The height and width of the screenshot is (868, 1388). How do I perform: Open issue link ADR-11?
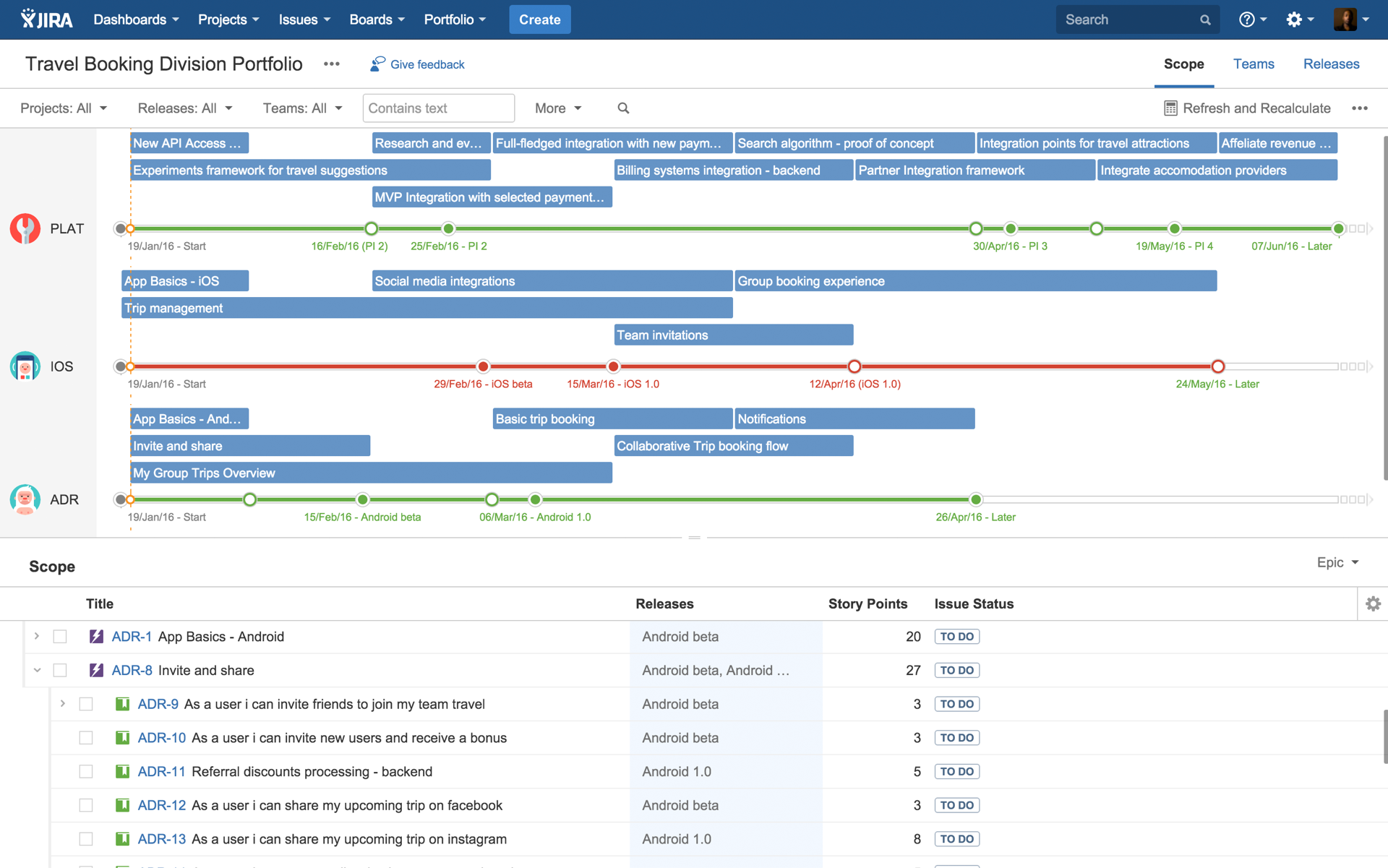[161, 771]
